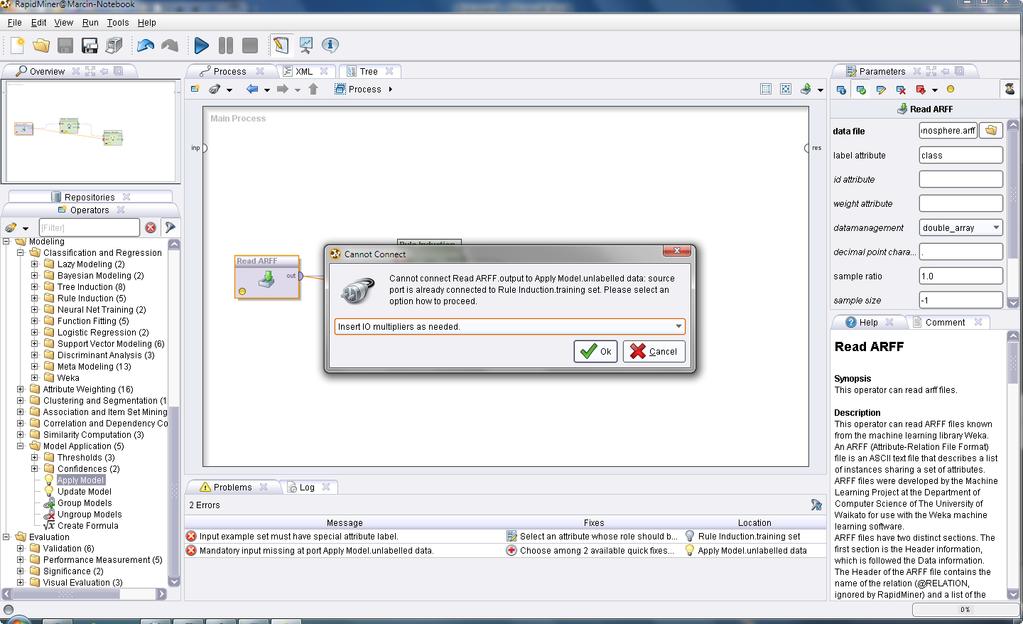Screen dimensions: 1023x624
Task: Run the process with the blue play button
Action: (202, 45)
